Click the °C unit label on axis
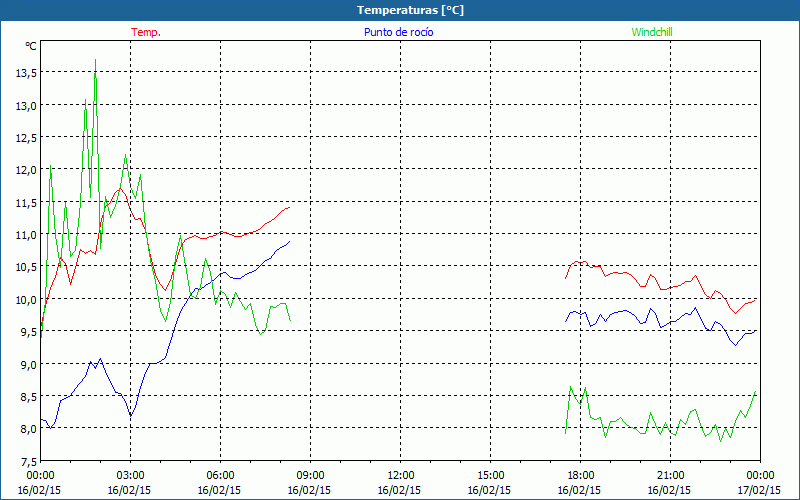The height and width of the screenshot is (500, 800). pyautogui.click(x=31, y=46)
